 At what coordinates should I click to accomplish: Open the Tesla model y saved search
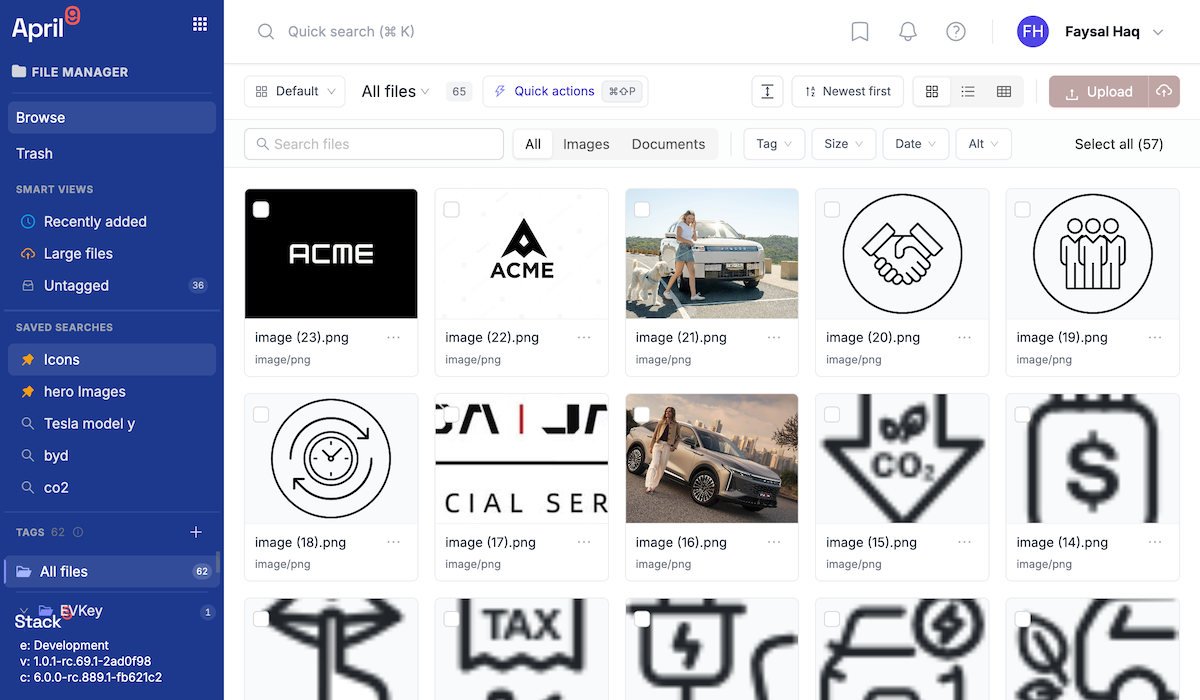(x=112, y=423)
